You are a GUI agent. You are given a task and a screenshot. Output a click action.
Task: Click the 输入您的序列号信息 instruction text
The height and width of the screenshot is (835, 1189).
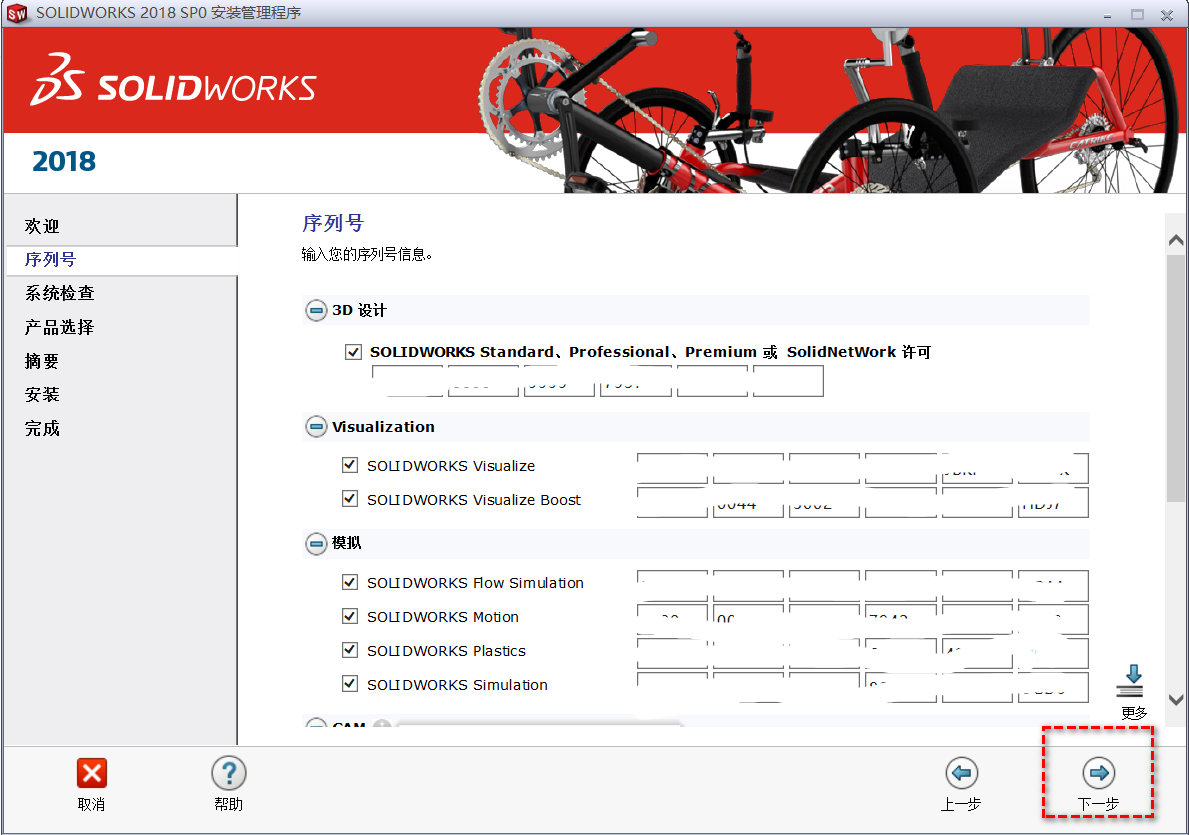click(367, 254)
